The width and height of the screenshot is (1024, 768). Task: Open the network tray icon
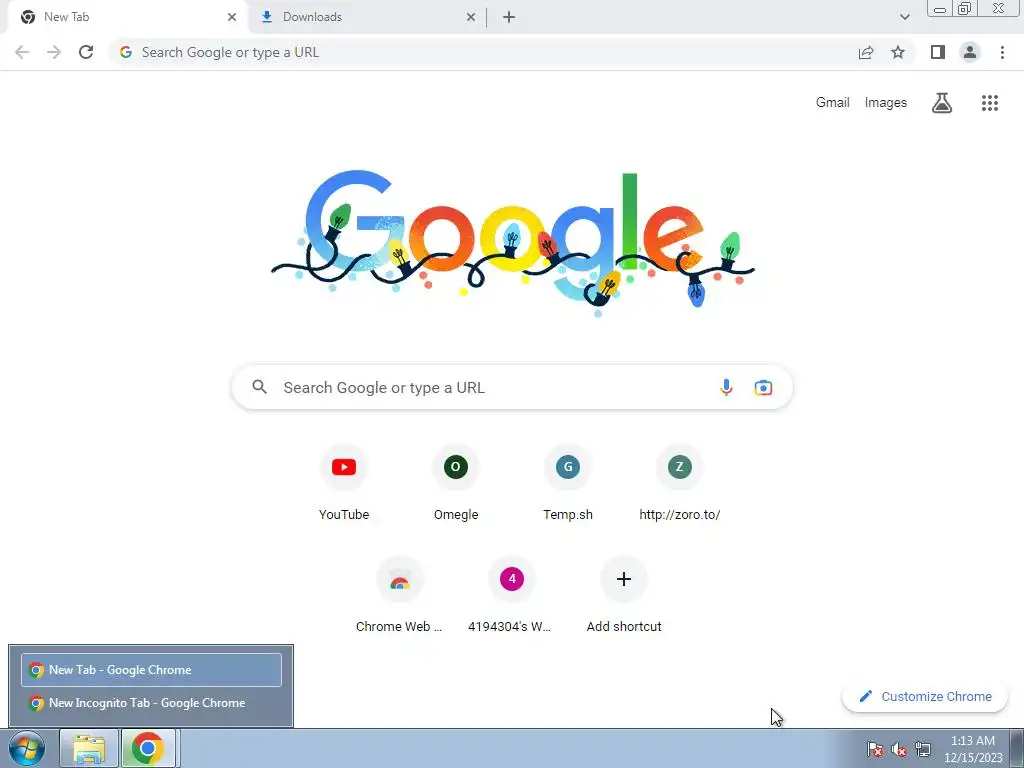click(923, 749)
